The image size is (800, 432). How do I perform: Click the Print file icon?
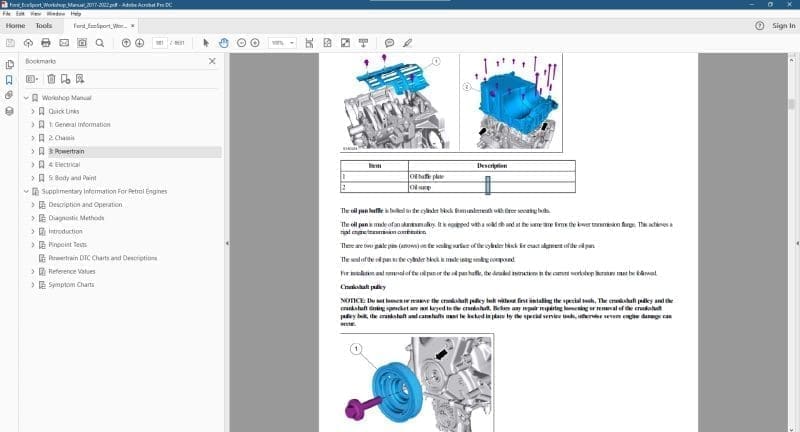tap(45, 43)
